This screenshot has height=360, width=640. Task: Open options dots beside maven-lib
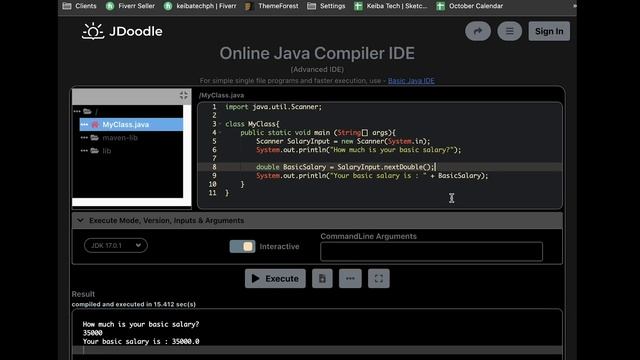coord(84,138)
